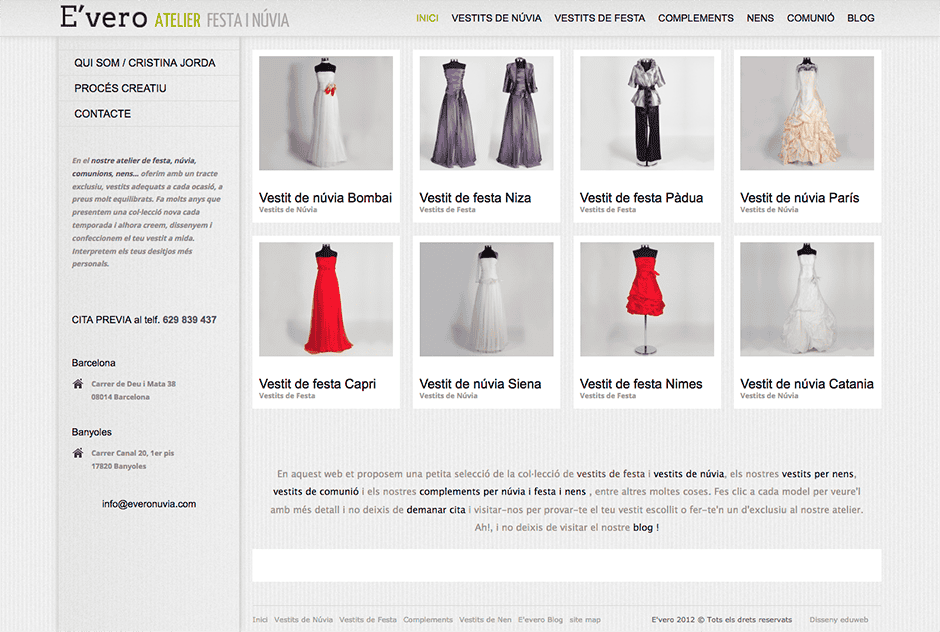Go to Complements menu item
Image resolution: width=940 pixels, height=632 pixels.
(695, 18)
